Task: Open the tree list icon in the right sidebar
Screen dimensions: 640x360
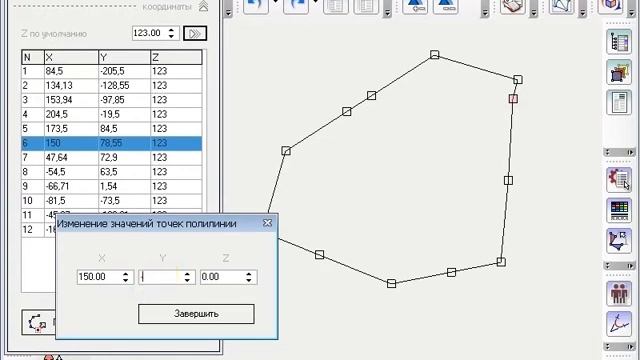Action: coord(619,42)
